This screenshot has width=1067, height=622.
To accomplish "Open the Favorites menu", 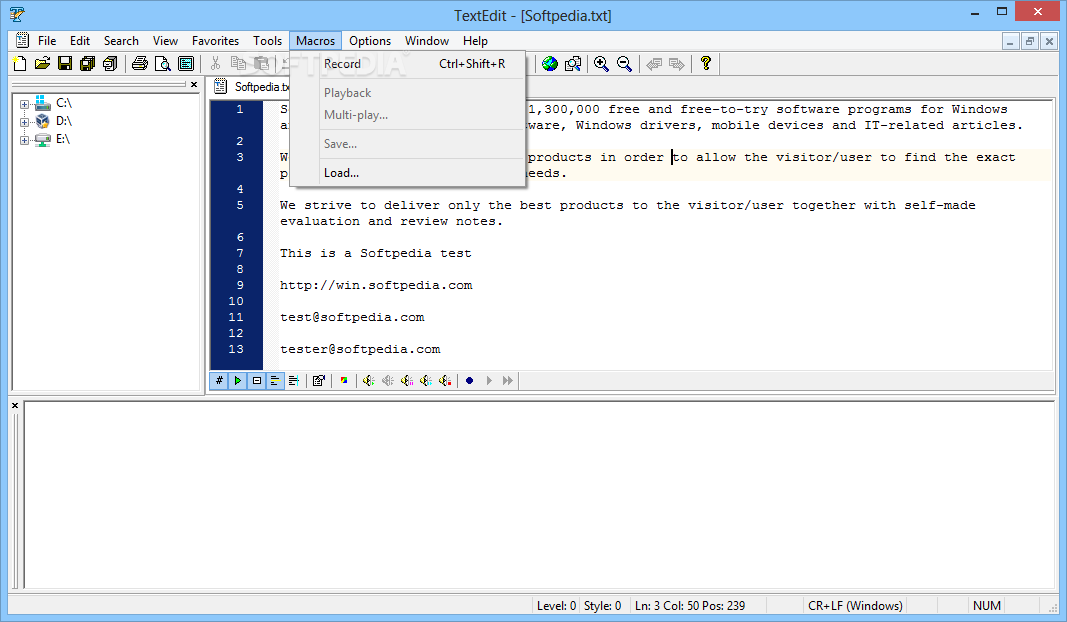I will (x=215, y=41).
